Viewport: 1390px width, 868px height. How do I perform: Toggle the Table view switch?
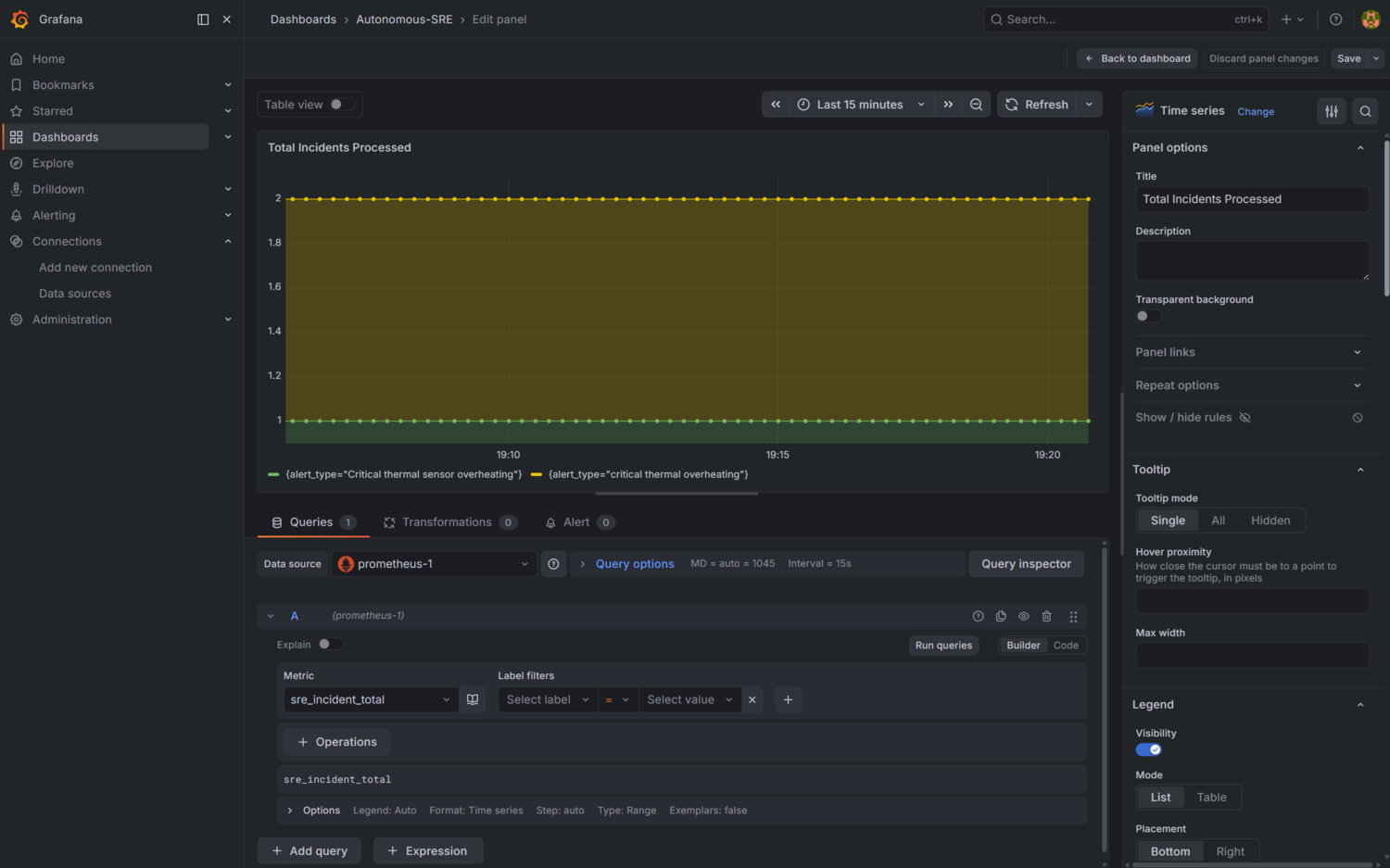[342, 105]
